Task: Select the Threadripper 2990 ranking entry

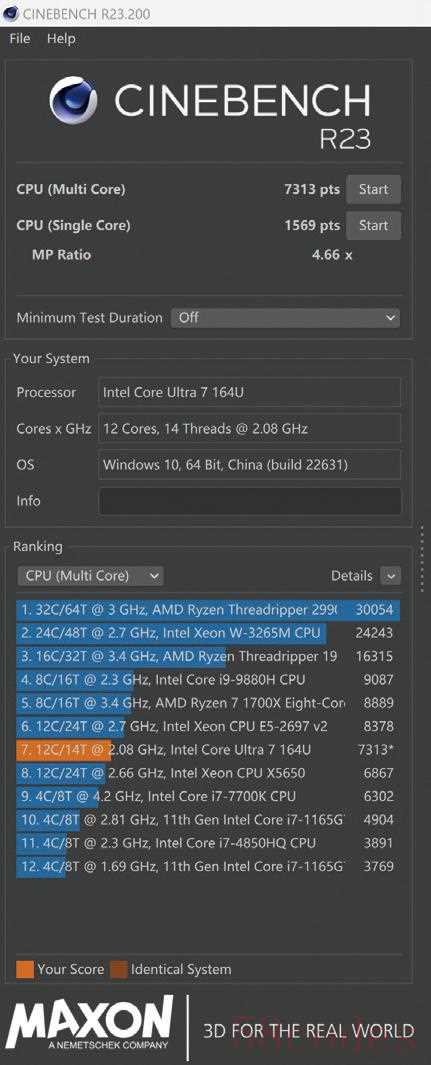Action: (208, 610)
